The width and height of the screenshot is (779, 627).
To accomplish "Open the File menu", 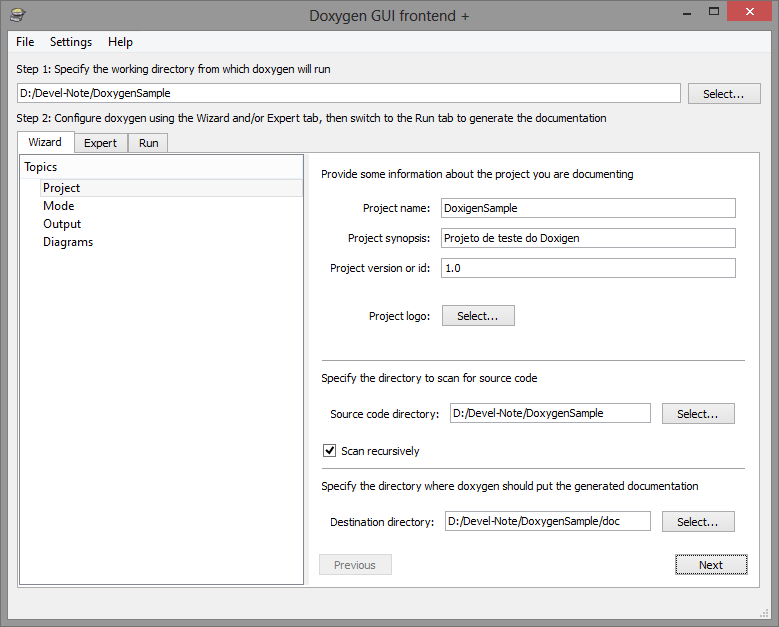I will [x=25, y=42].
